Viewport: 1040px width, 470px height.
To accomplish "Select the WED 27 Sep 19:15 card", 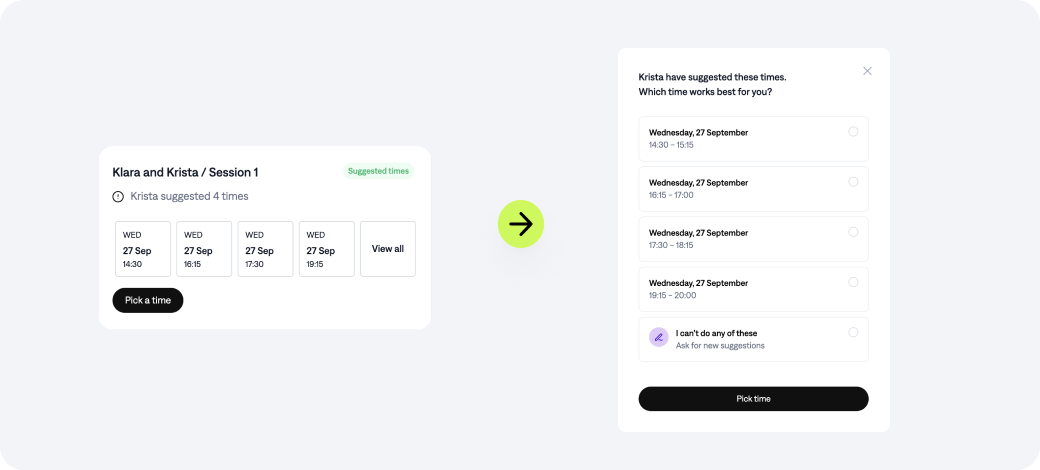I will (327, 249).
